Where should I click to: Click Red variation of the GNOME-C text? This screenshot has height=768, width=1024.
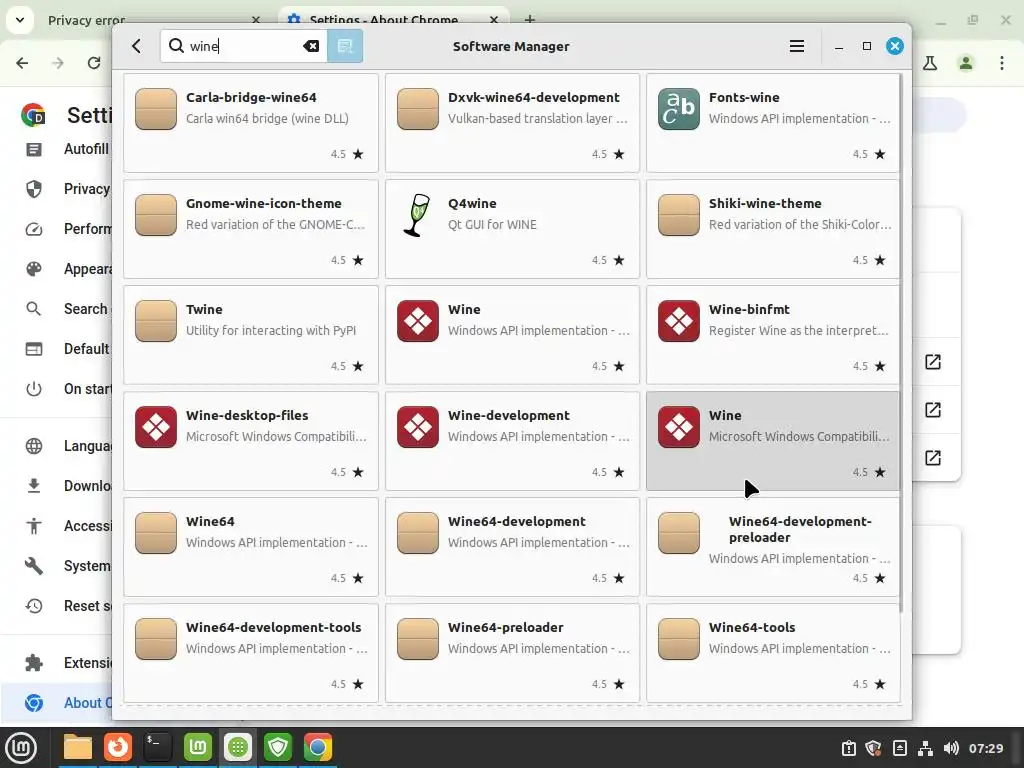[x=275, y=225]
